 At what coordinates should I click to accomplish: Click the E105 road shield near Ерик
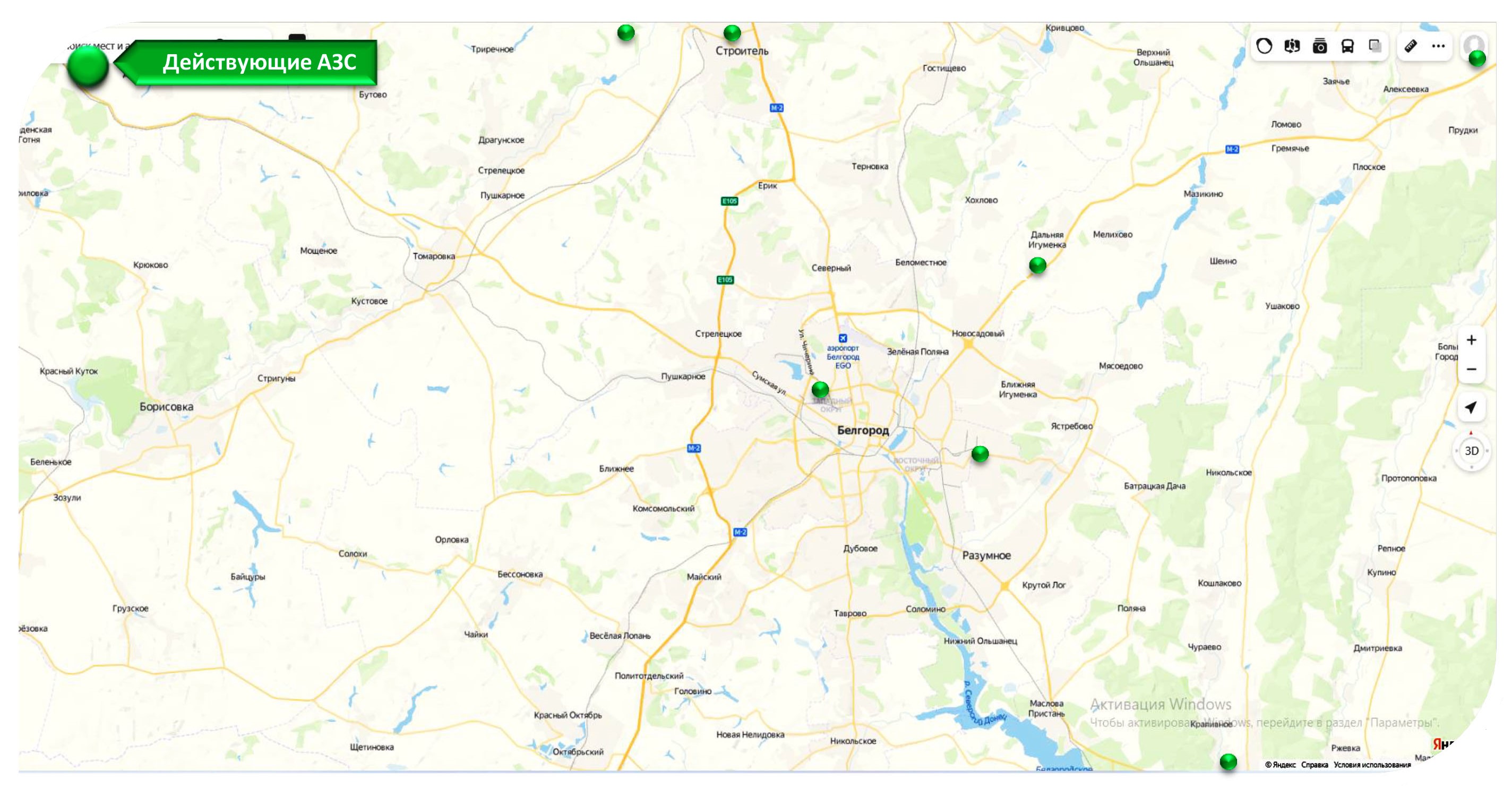pyautogui.click(x=729, y=201)
